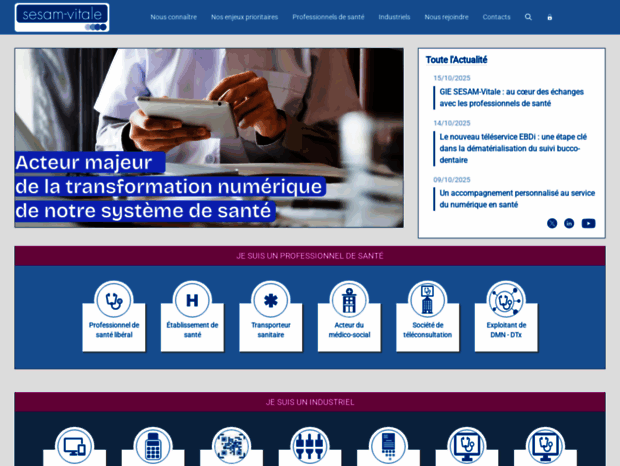Click the SESAM-Vitale logo
This screenshot has height=466, width=620.
pyautogui.click(x=62, y=17)
